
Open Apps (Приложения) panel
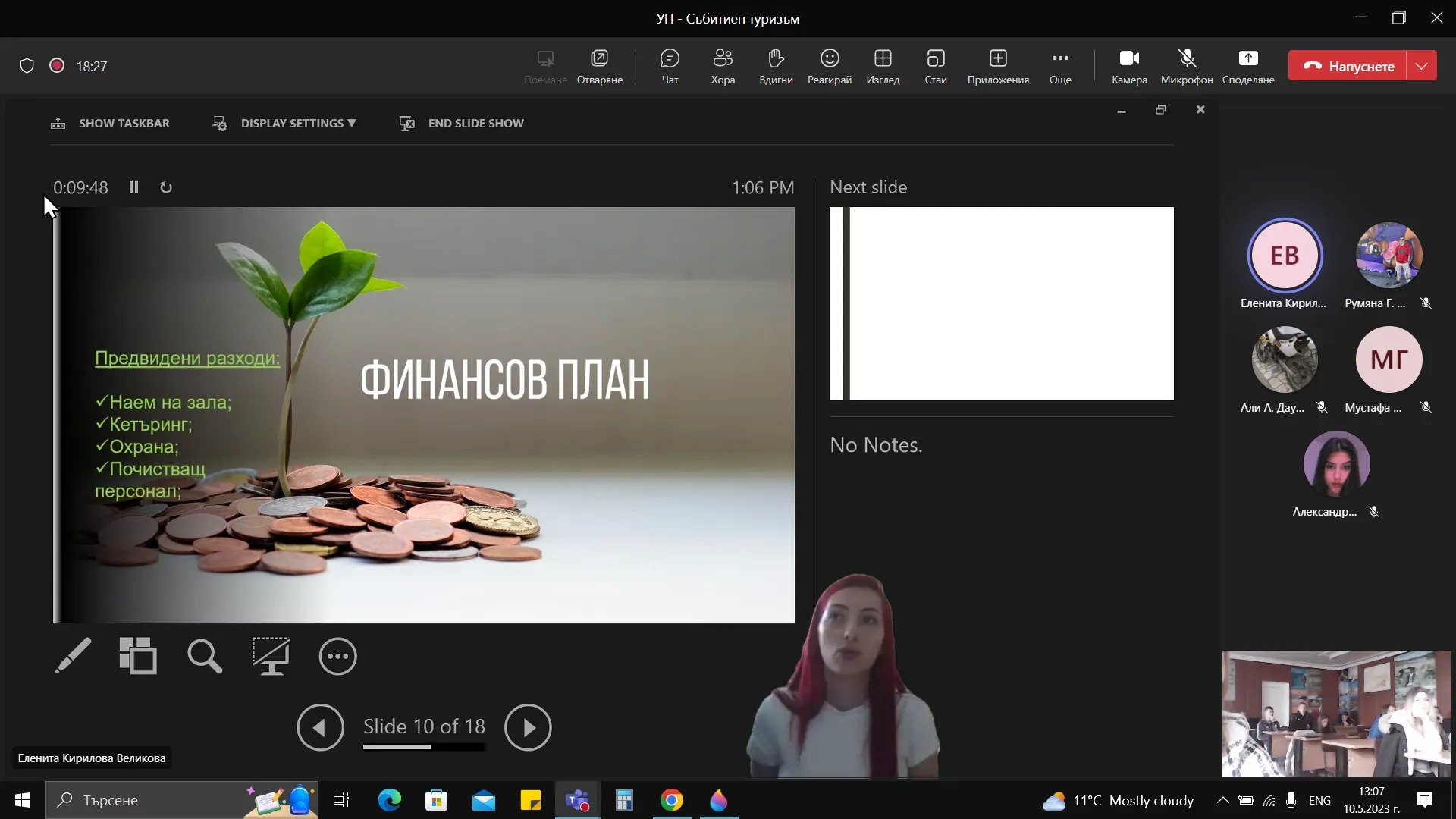(x=998, y=67)
